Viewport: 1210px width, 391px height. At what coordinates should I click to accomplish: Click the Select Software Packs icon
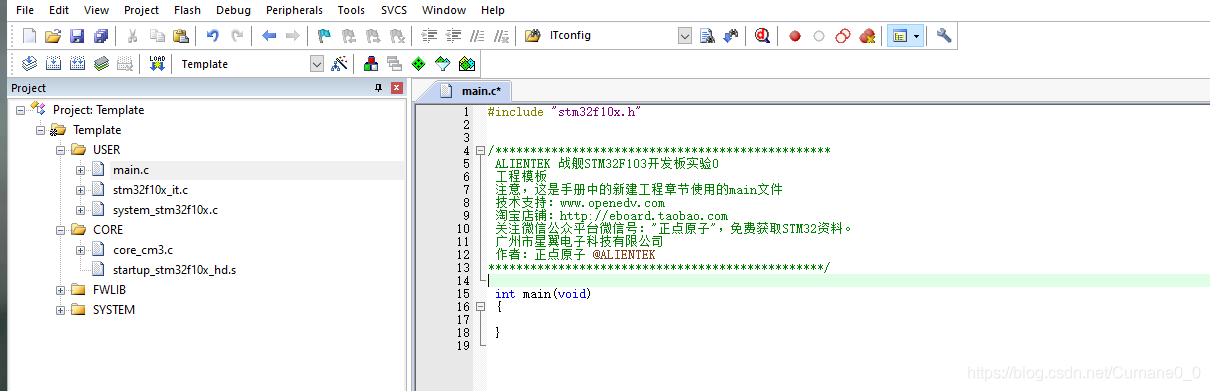(x=443, y=64)
